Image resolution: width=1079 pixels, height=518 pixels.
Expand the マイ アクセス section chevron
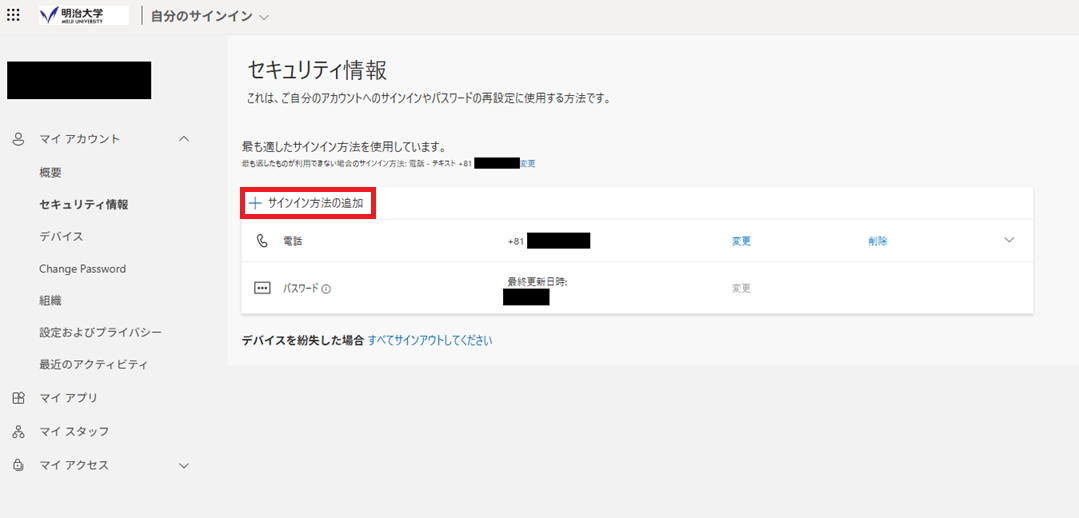(x=183, y=465)
